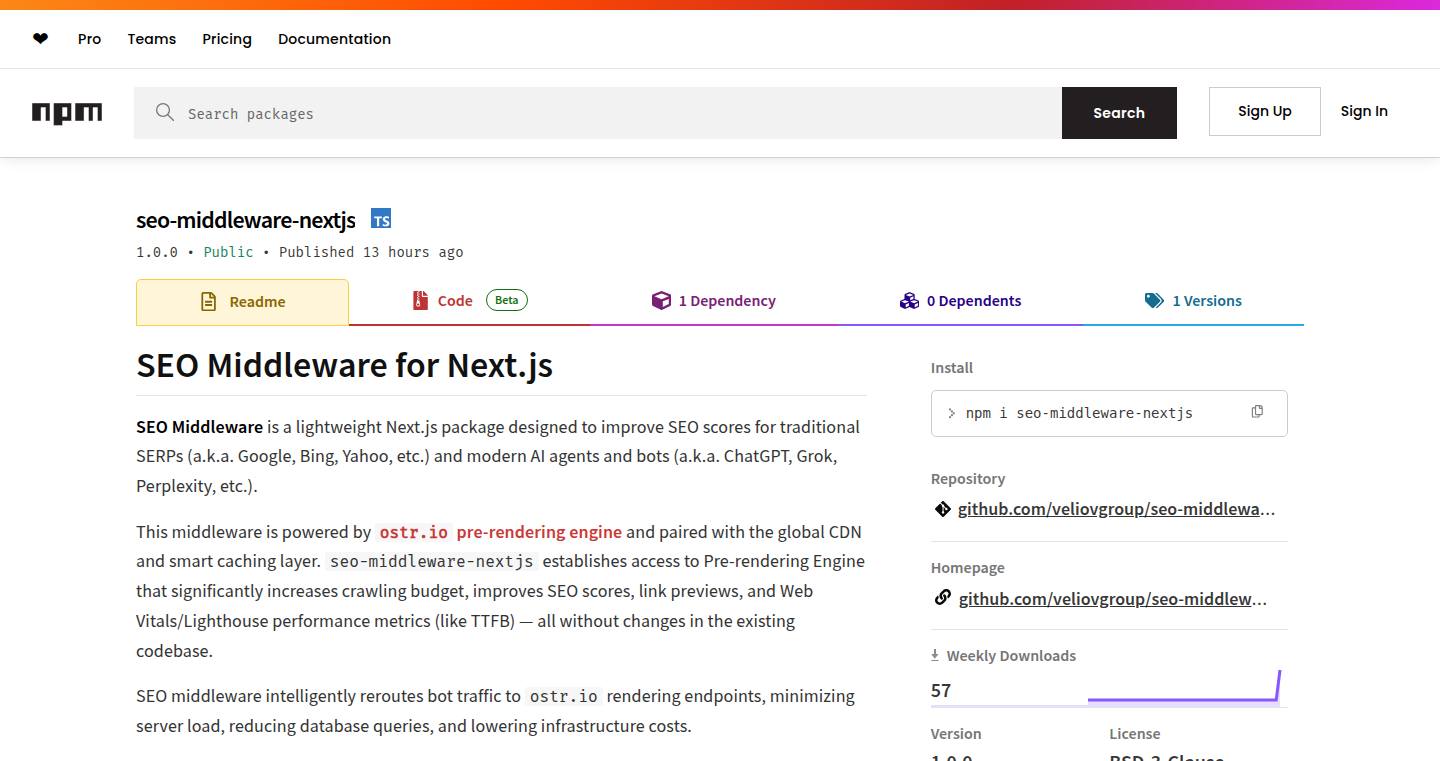Switch to the Readme tab
This screenshot has width=1440, height=761.
242,302
